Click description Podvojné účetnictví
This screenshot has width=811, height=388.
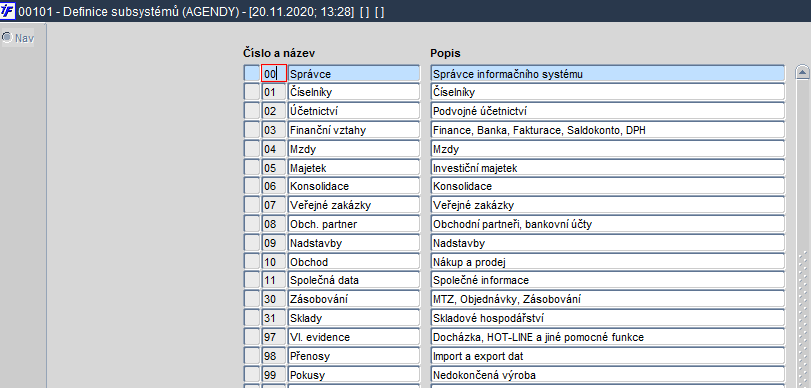pos(607,111)
